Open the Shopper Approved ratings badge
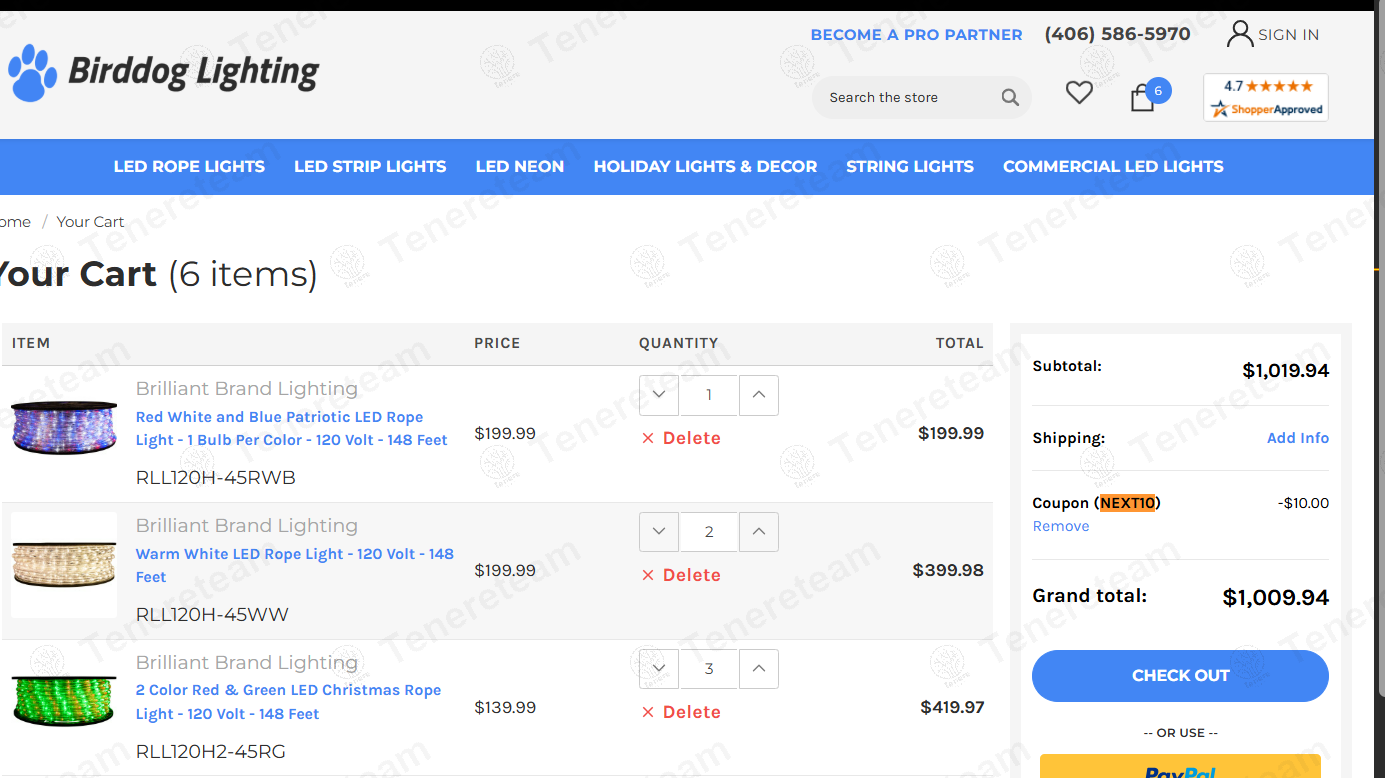The height and width of the screenshot is (778, 1385). click(1265, 98)
